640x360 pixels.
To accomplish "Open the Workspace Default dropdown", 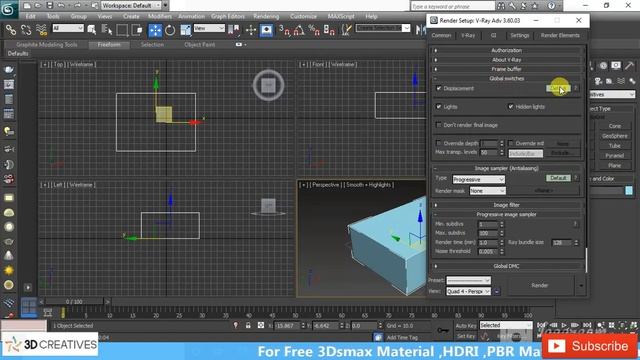I will pyautogui.click(x=131, y=6).
